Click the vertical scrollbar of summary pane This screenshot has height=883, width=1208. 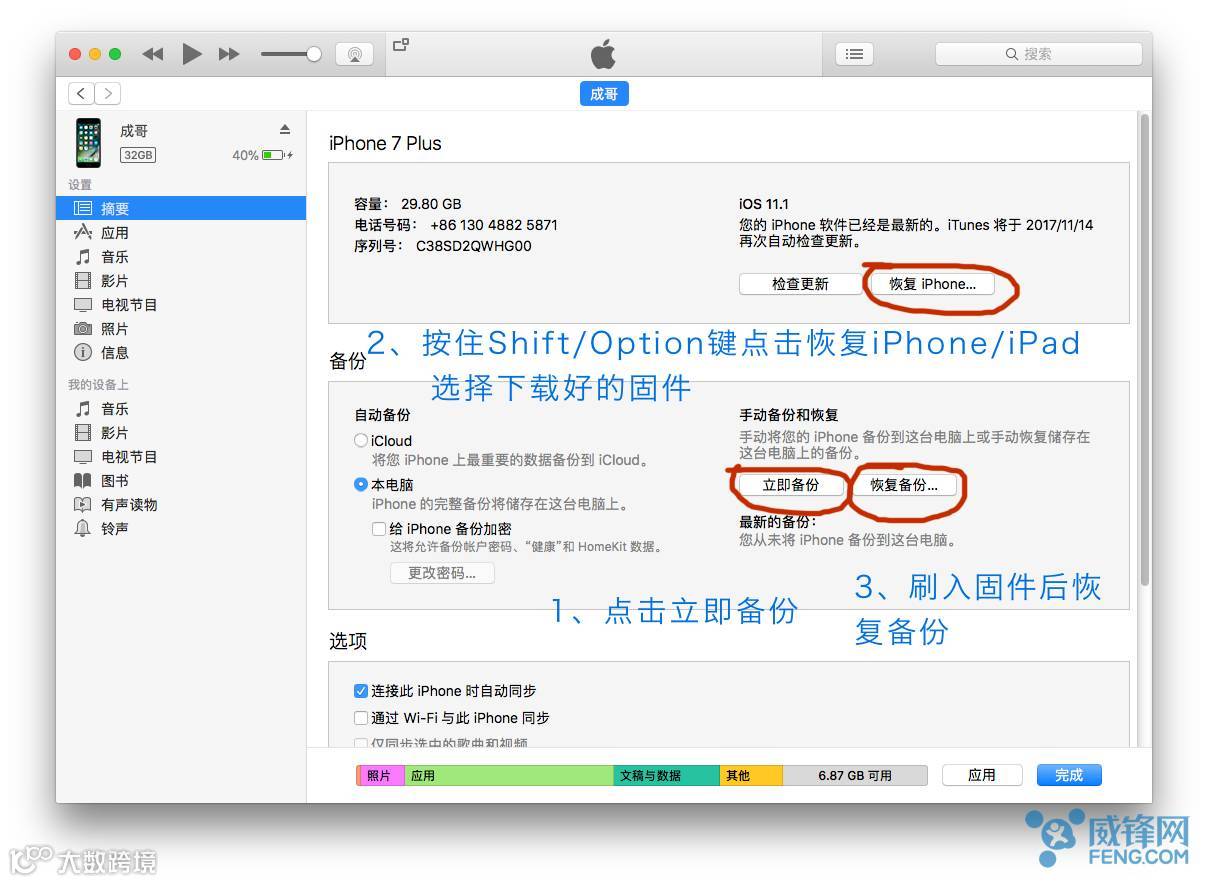1145,350
